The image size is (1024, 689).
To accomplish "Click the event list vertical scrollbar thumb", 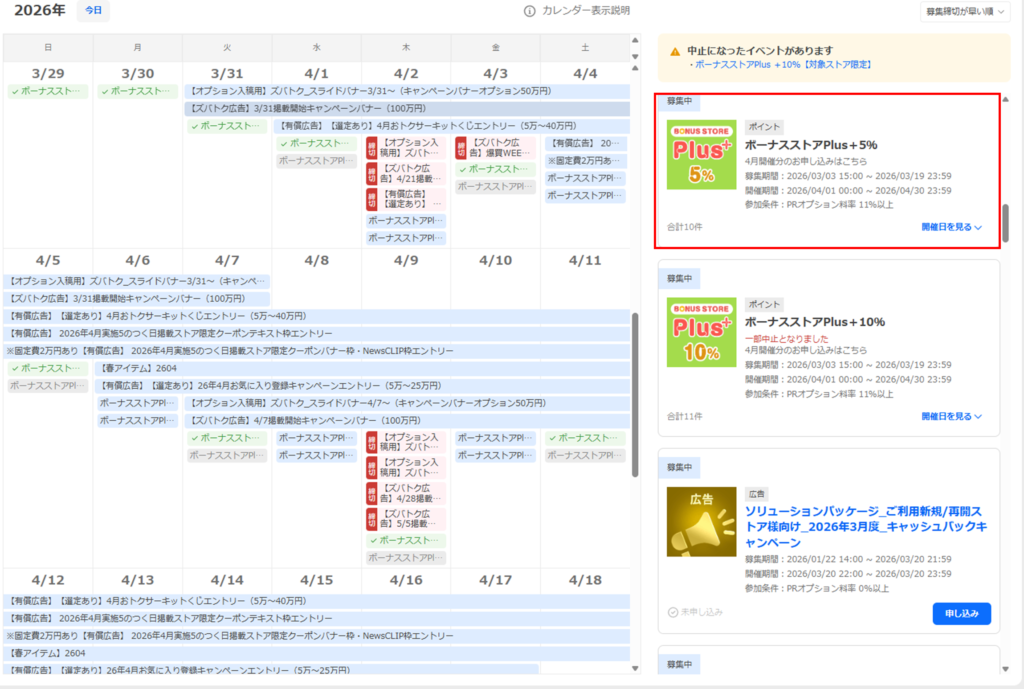I will tap(1006, 222).
